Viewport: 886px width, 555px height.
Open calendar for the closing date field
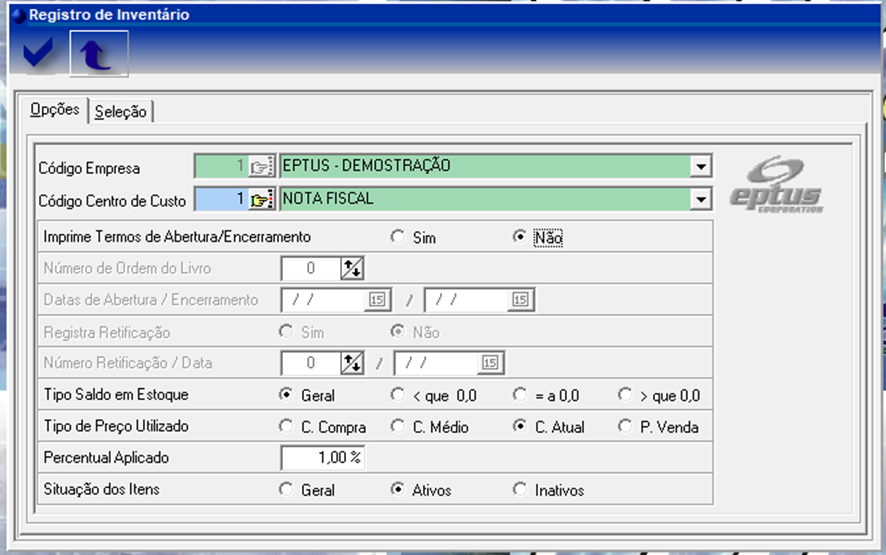coord(520,300)
